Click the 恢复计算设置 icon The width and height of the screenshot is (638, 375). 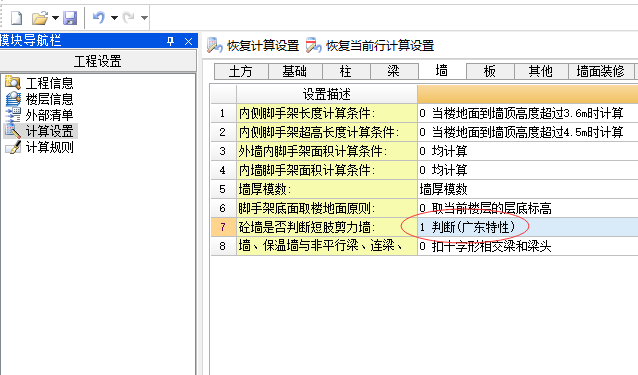(214, 45)
